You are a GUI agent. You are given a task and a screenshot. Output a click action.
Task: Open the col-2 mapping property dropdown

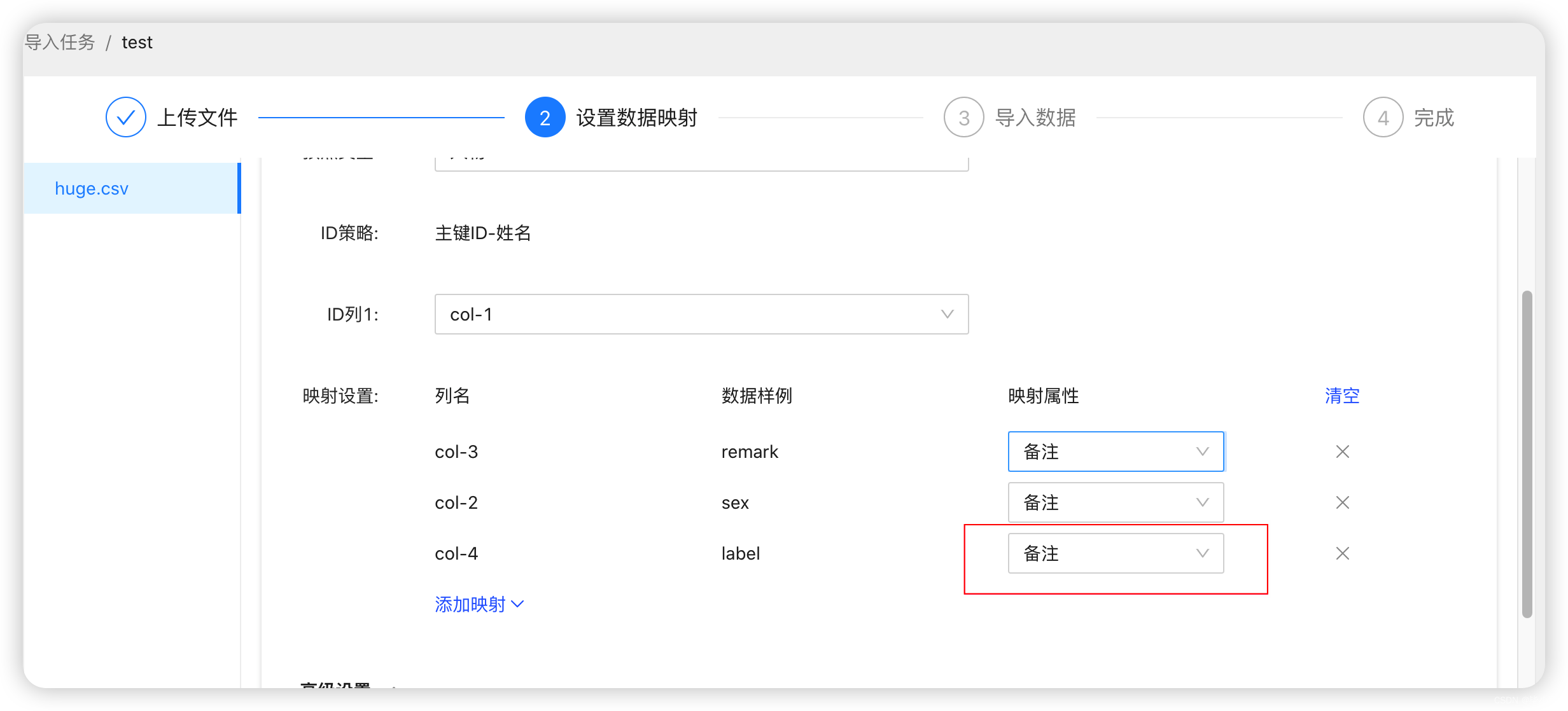[1115, 502]
